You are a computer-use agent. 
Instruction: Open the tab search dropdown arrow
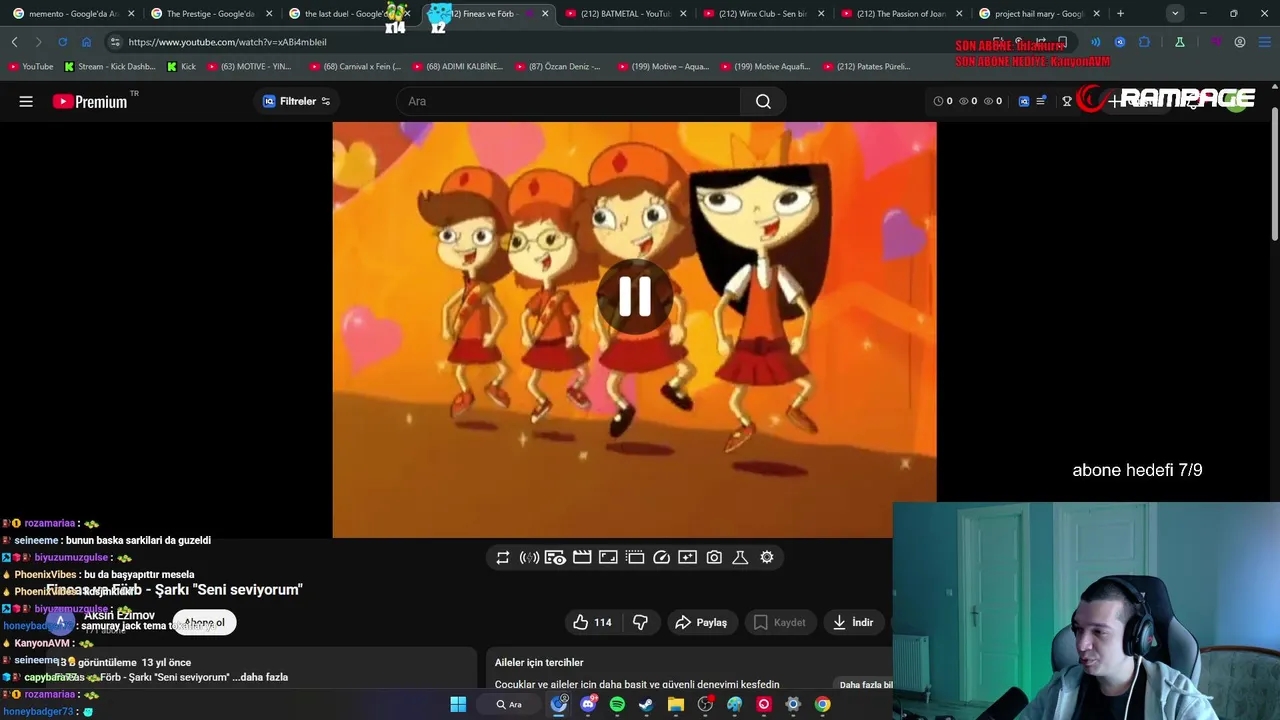(1175, 14)
